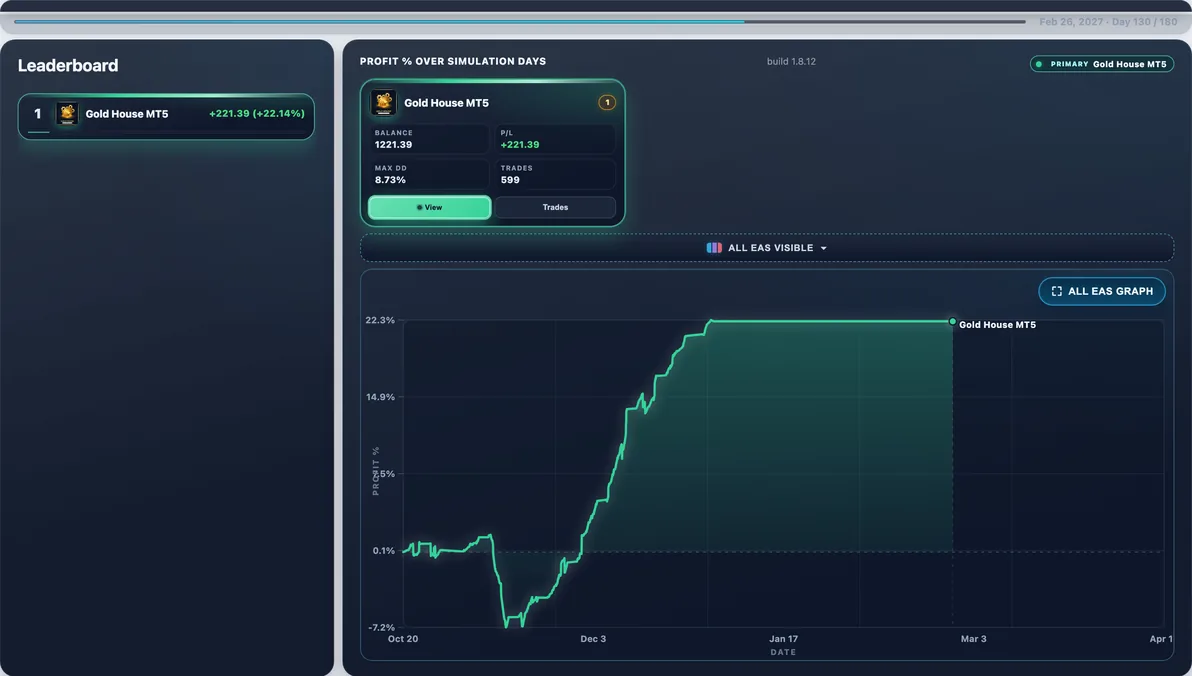Click the Balance 1221.39 value
The width and height of the screenshot is (1192, 676).
[x=393, y=144]
